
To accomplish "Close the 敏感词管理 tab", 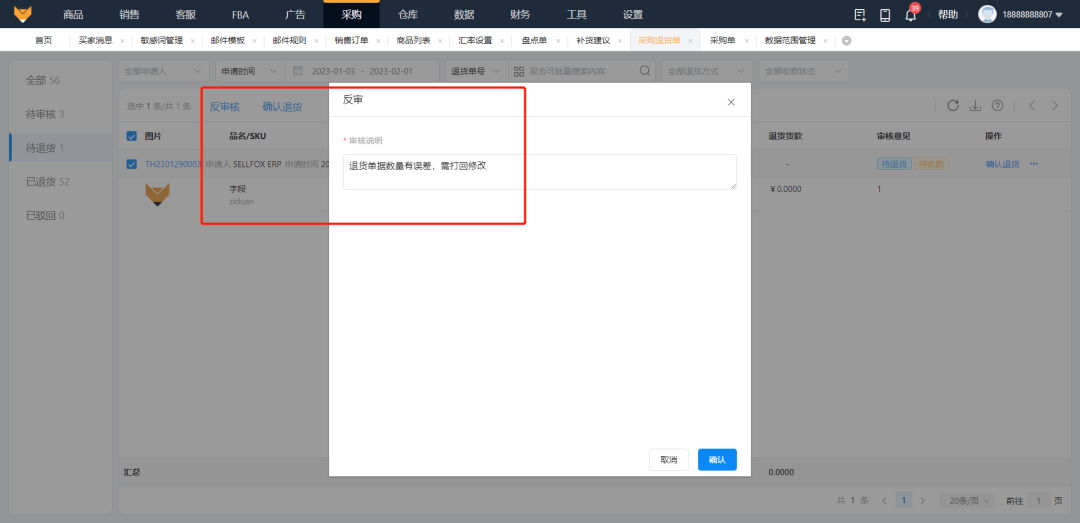I will click(x=192, y=41).
